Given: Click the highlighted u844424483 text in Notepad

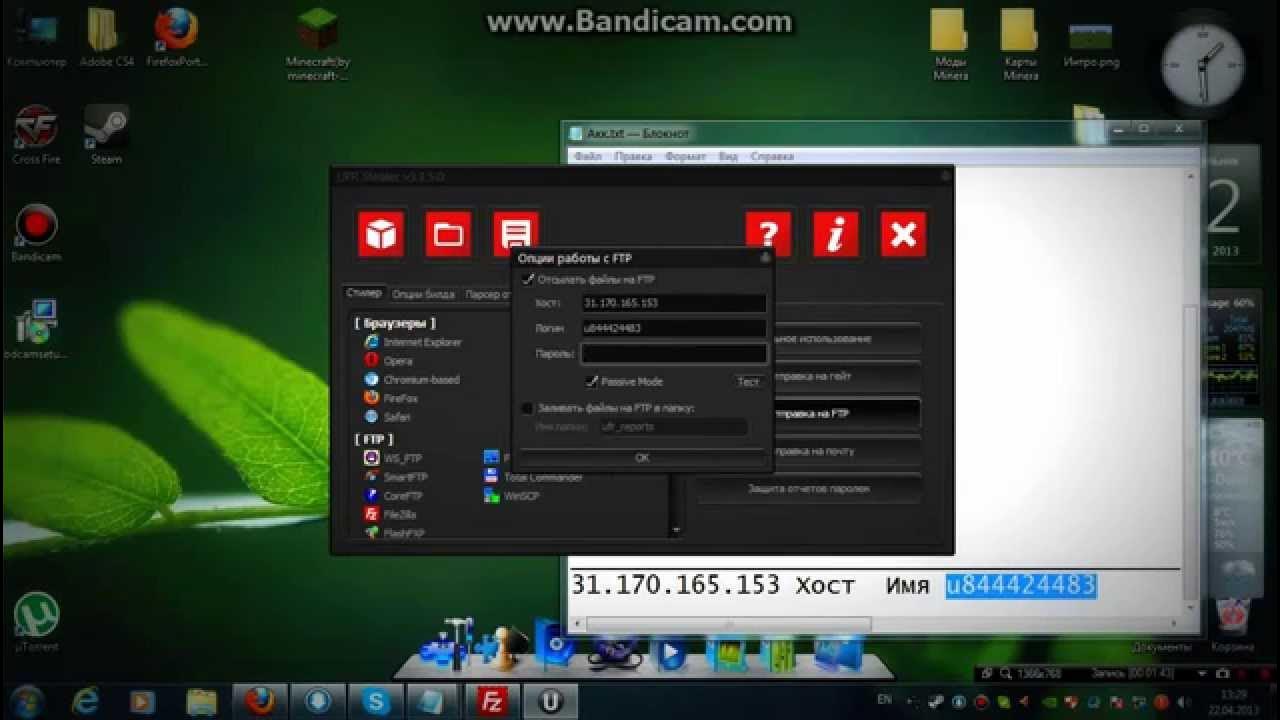Looking at the screenshot, I should pyautogui.click(x=1021, y=585).
